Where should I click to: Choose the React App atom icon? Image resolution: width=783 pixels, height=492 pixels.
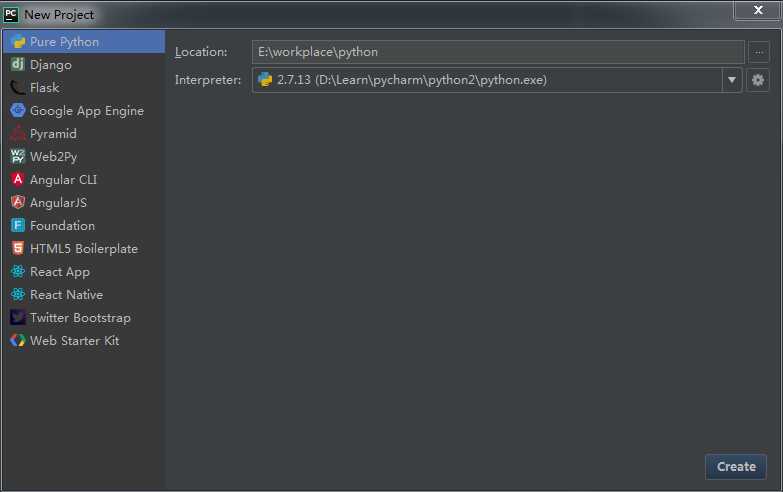18,271
